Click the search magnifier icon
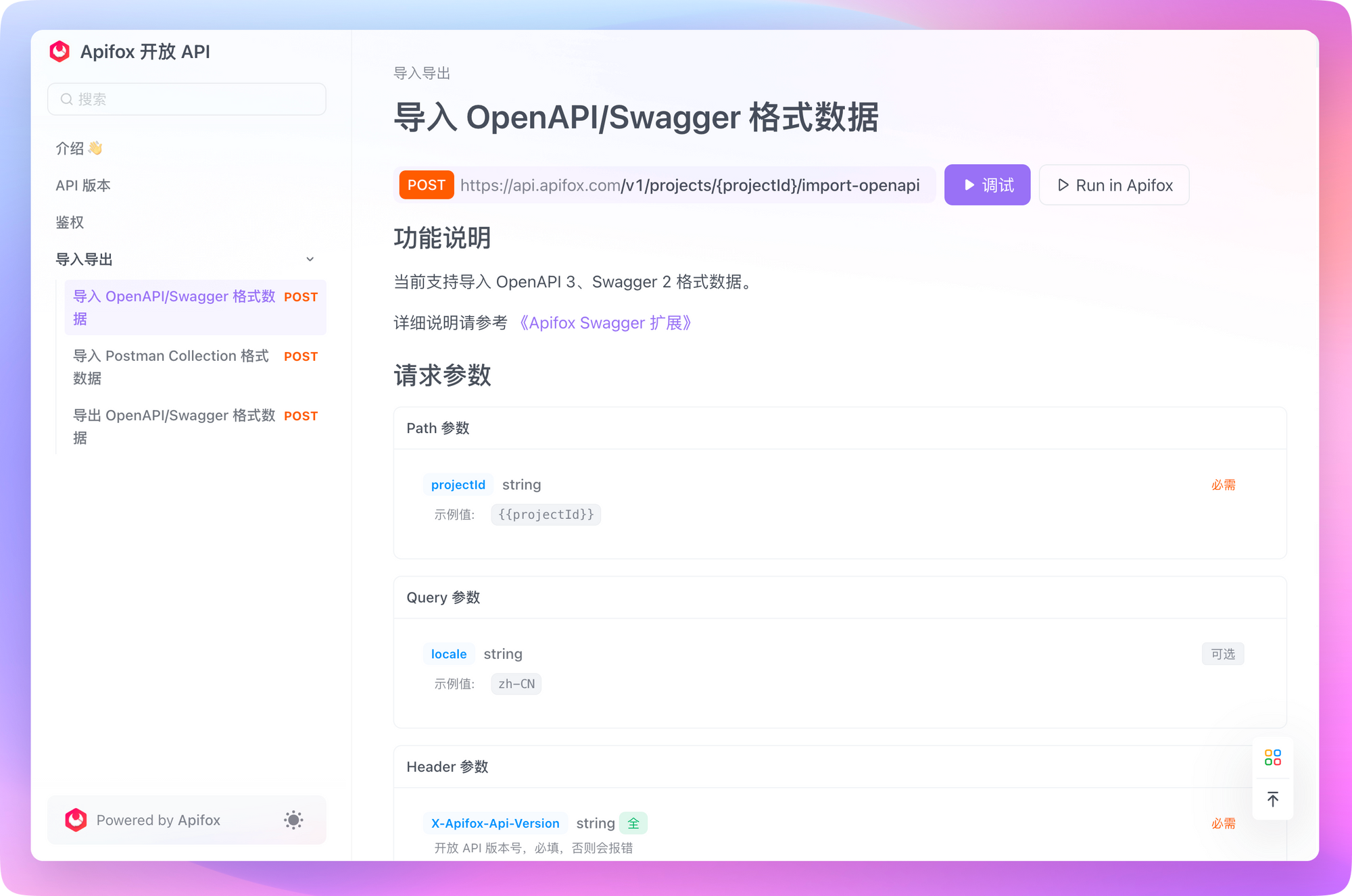 click(x=66, y=99)
